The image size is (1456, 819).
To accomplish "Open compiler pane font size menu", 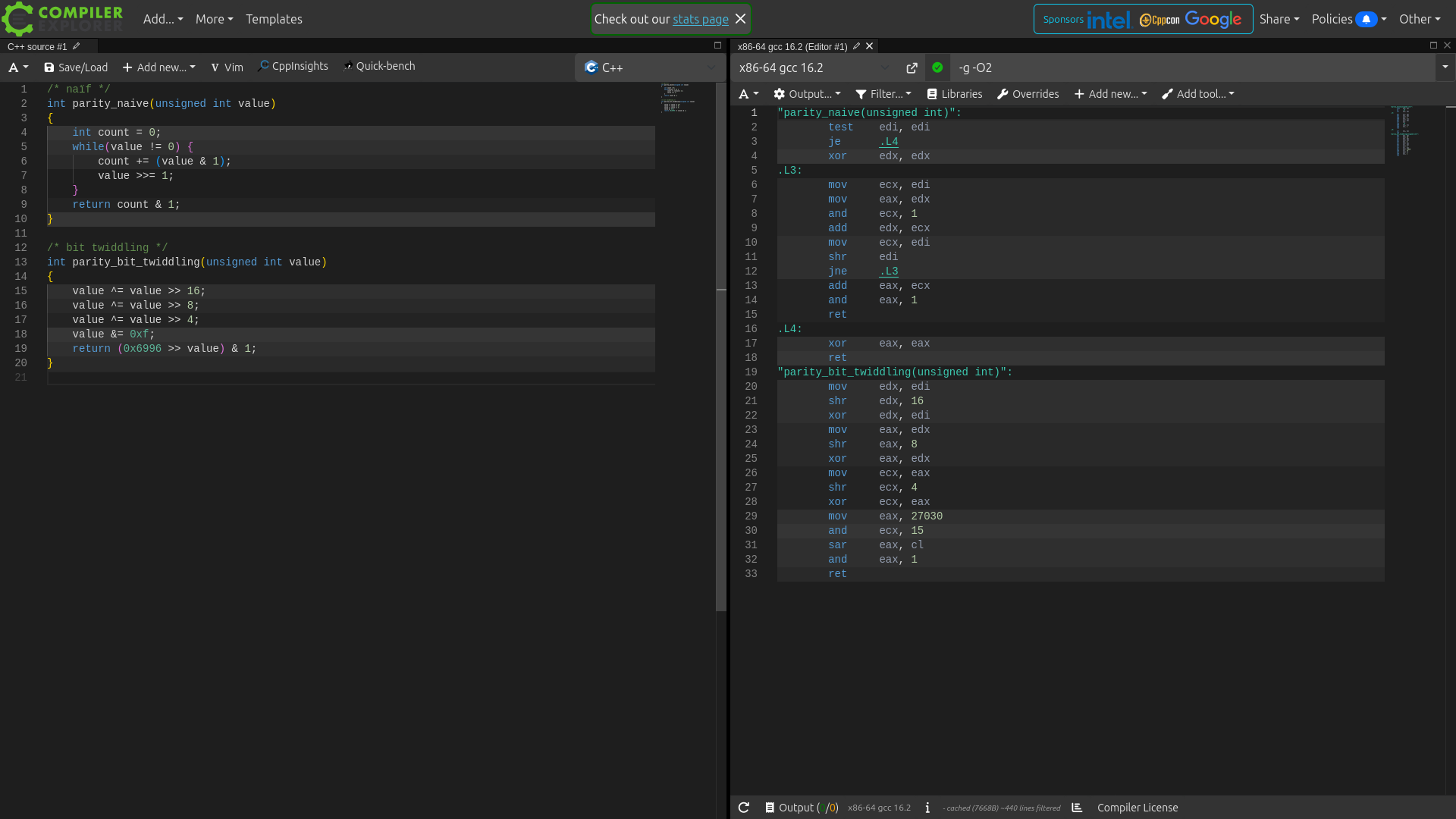I will tap(748, 94).
